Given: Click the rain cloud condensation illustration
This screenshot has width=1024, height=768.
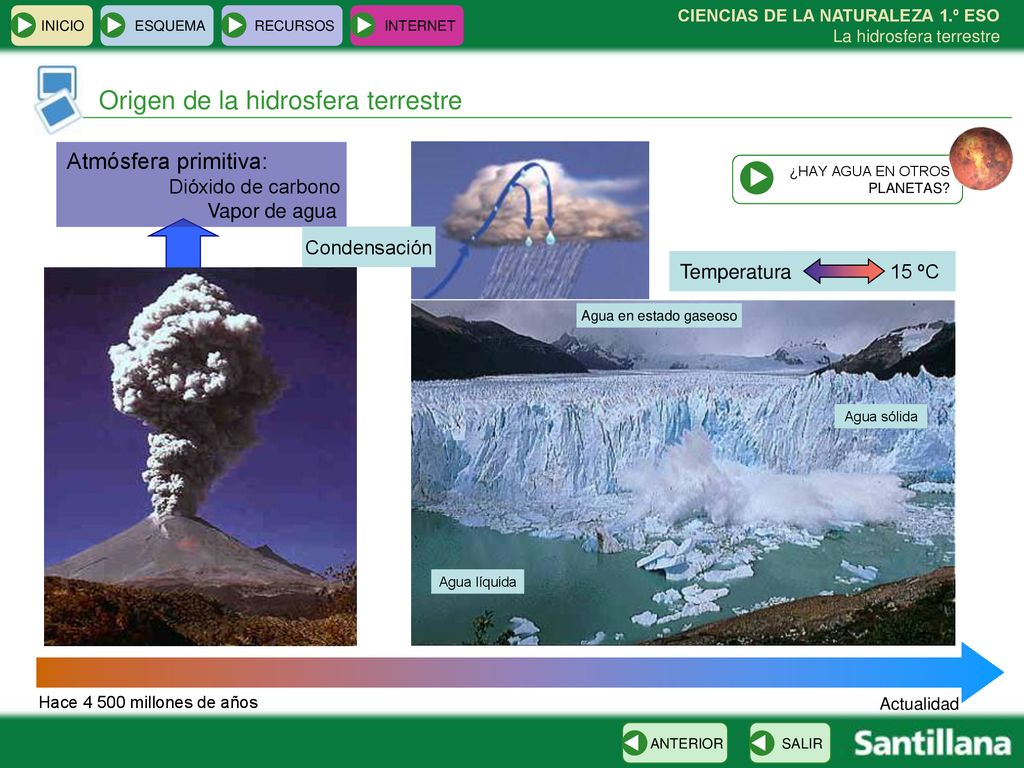Looking at the screenshot, I should pyautogui.click(x=530, y=220).
